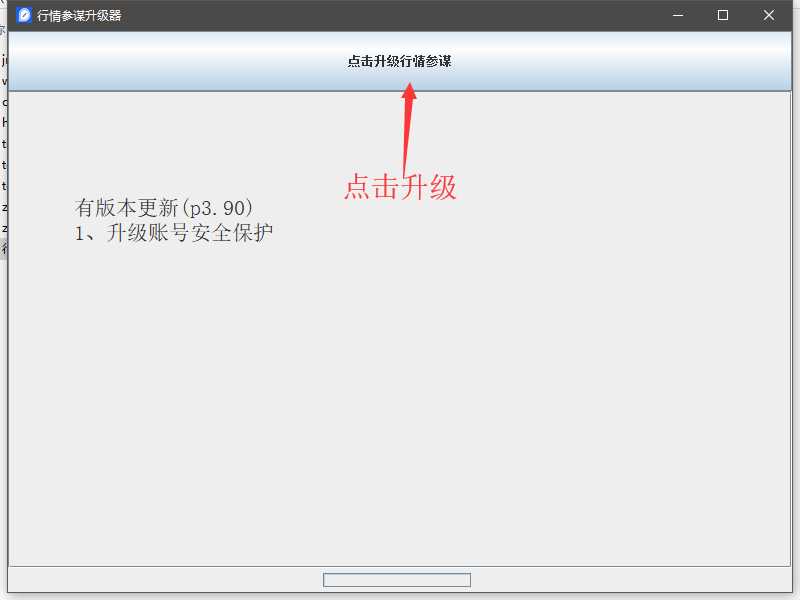Screen dimensions: 800x600
Task: Click the red upward arrow annotation
Action: 408,130
